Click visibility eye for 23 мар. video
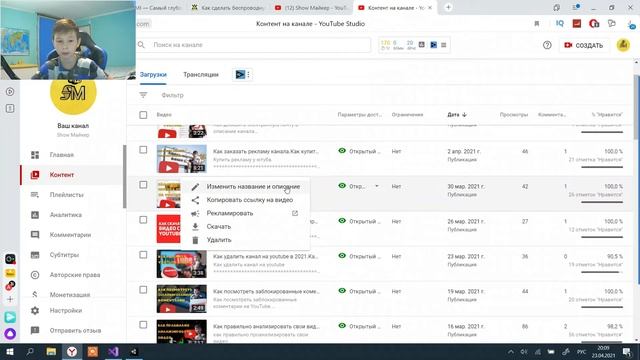 coord(342,256)
